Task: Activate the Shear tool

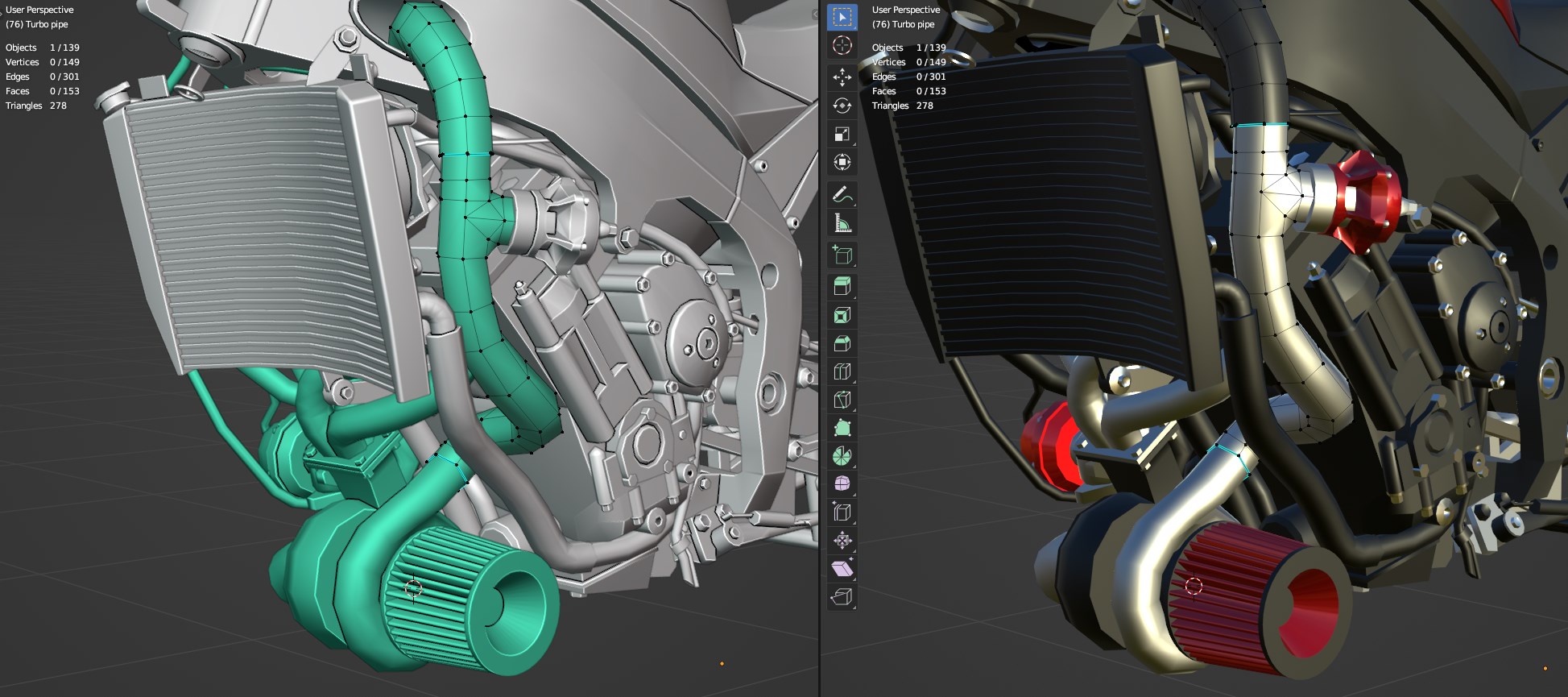Action: [842, 568]
